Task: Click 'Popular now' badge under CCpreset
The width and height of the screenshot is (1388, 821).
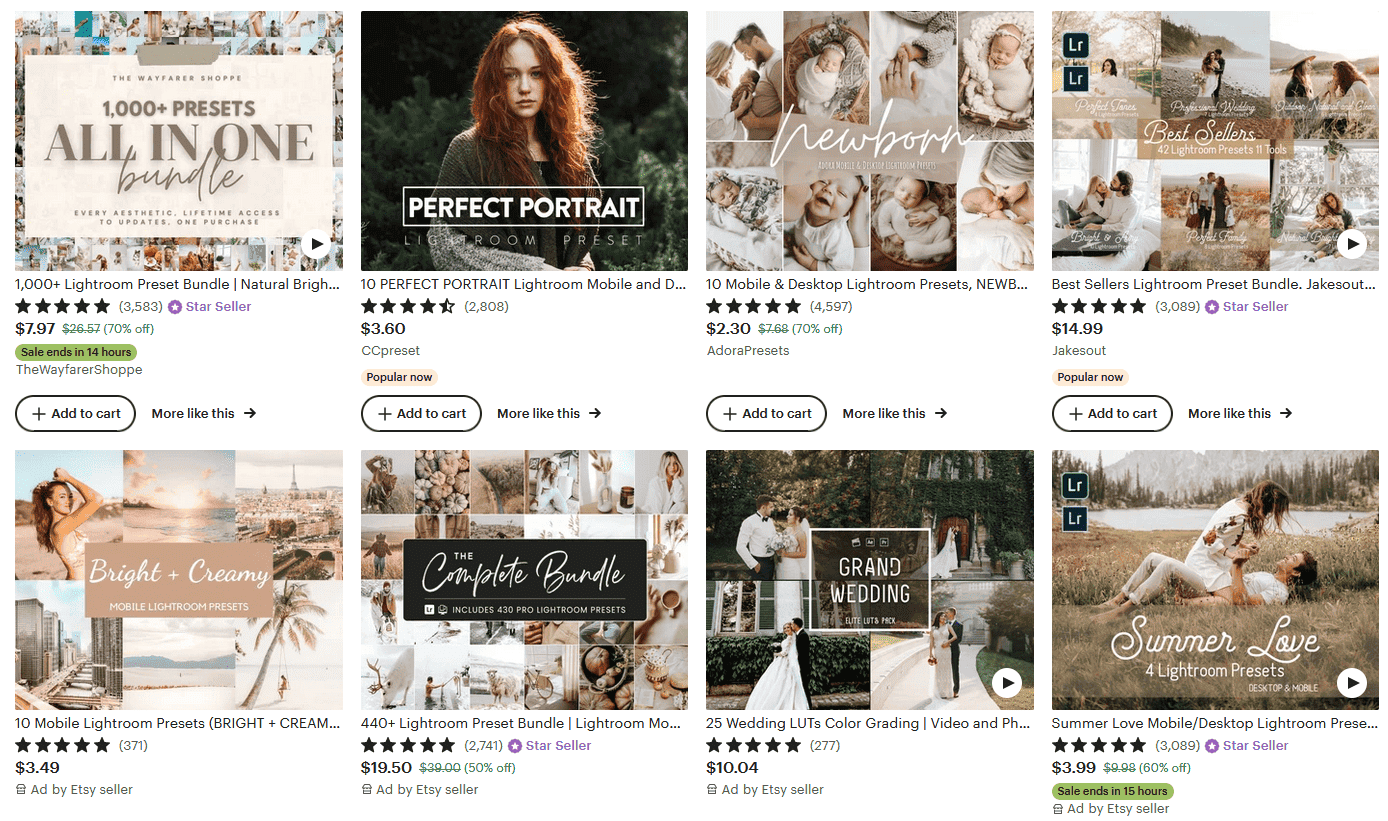Action: click(400, 377)
